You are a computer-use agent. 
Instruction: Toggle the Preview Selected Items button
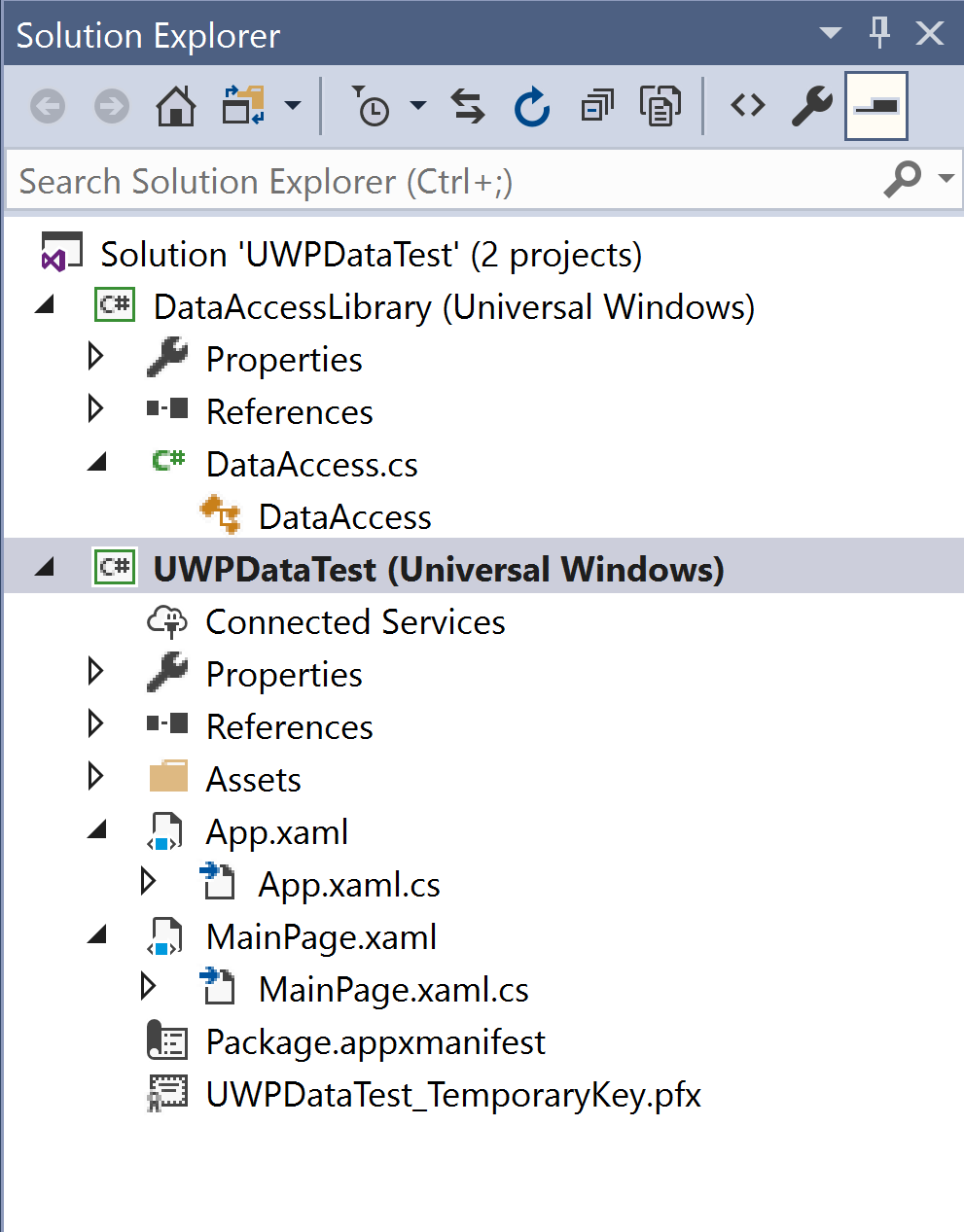tap(875, 105)
